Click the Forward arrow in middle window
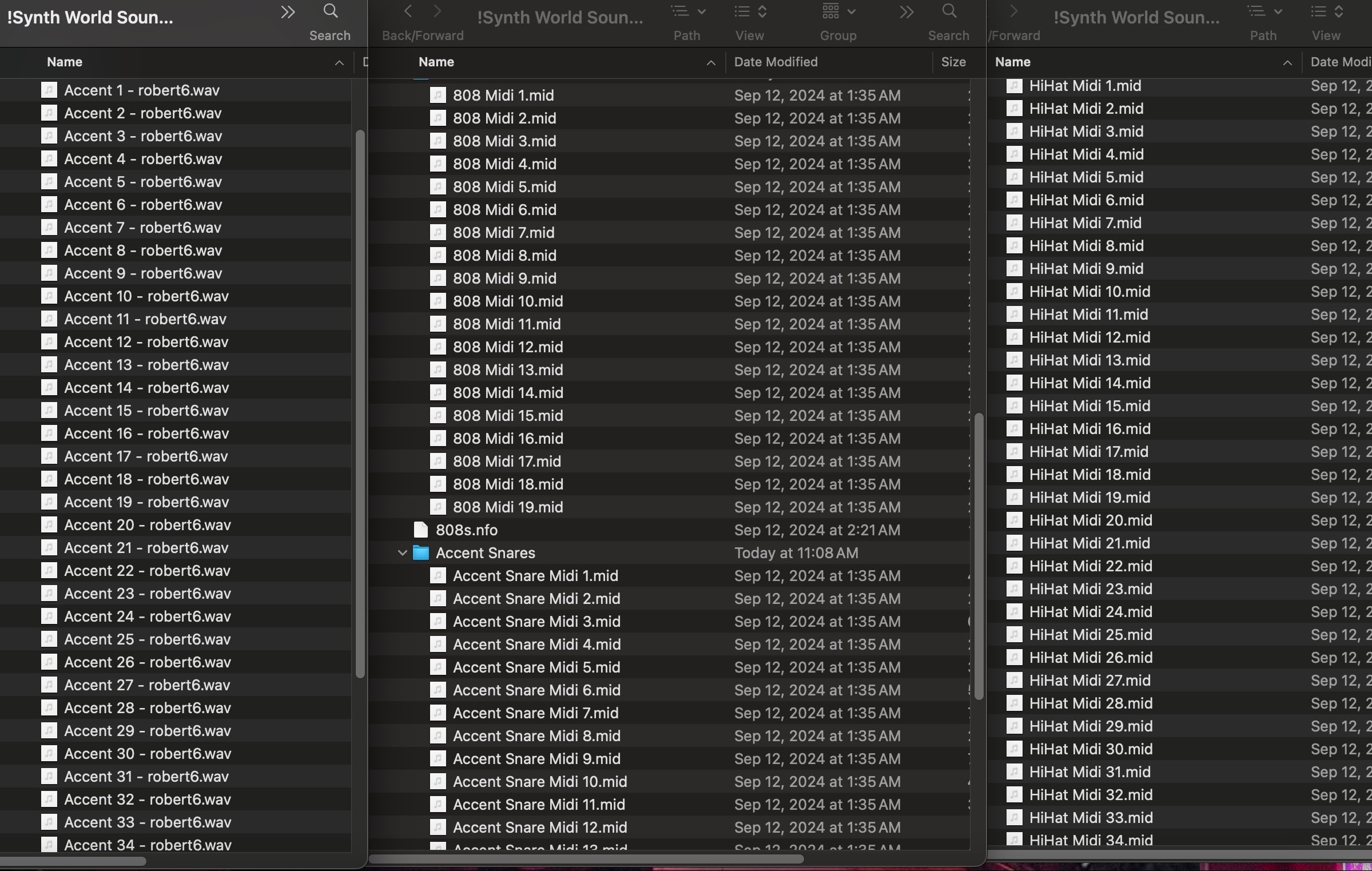This screenshot has height=871, width=1372. click(x=438, y=11)
